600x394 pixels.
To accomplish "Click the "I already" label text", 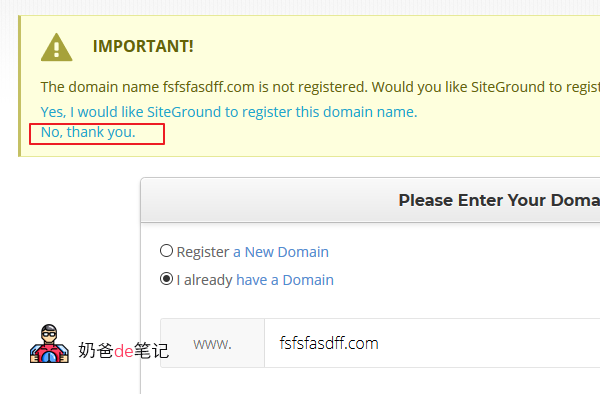I will point(205,280).
